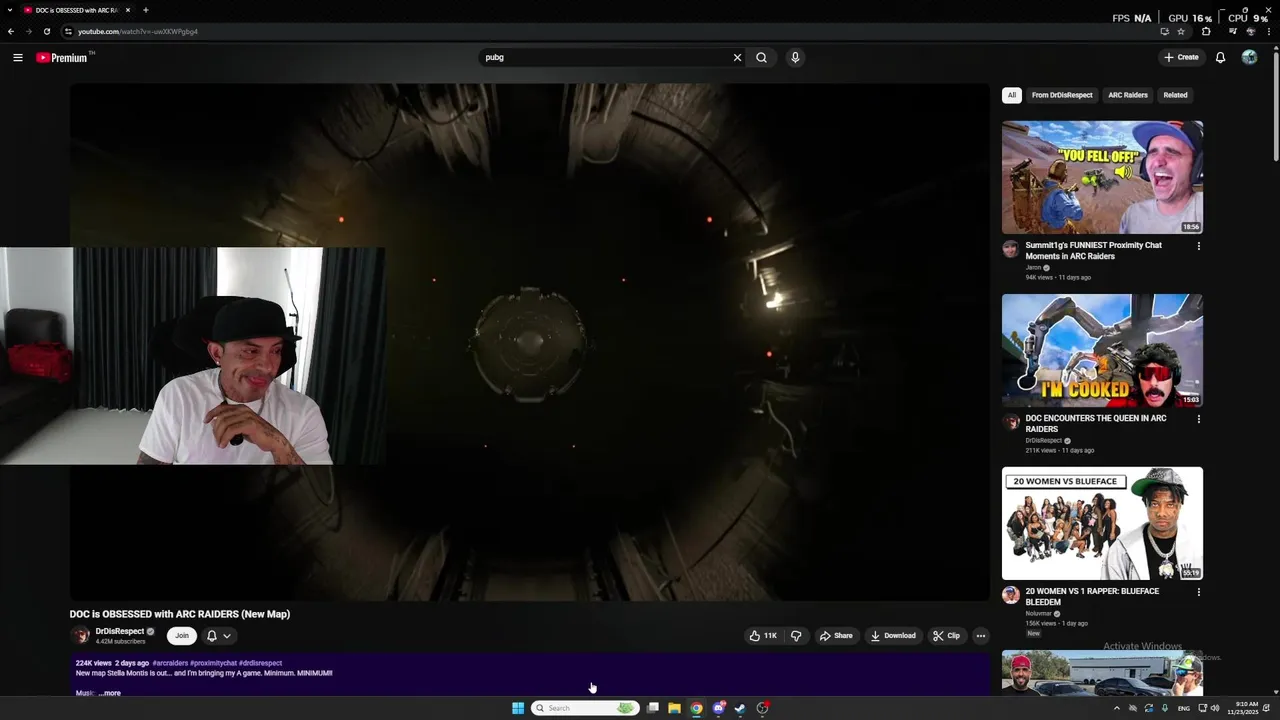Open File Explorer from taskbar
Screen dimensions: 1280x720
coord(674,708)
